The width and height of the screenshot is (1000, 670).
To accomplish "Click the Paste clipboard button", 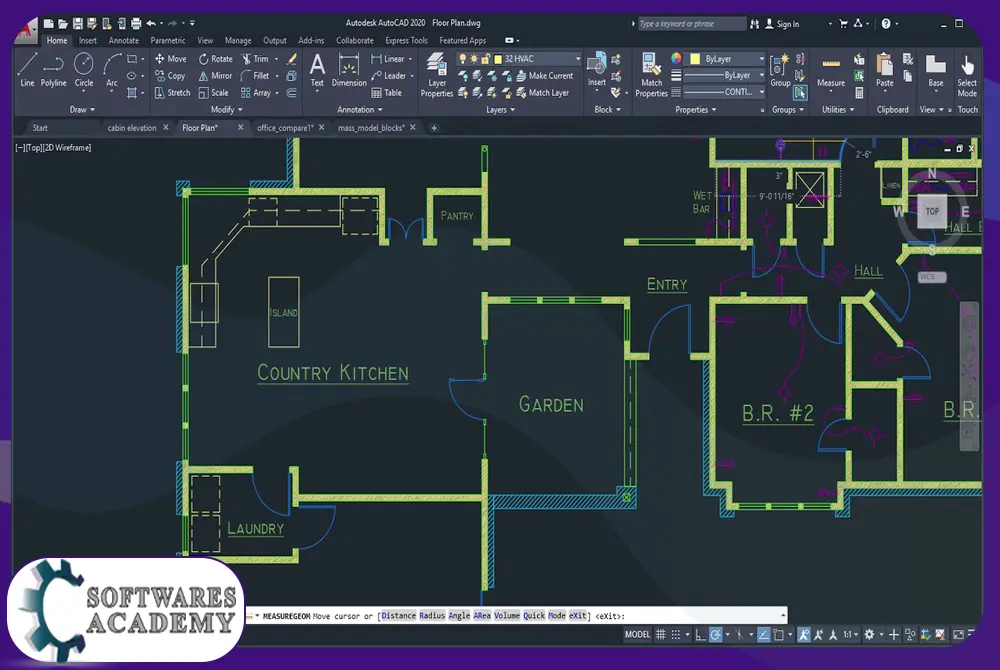I will 885,70.
